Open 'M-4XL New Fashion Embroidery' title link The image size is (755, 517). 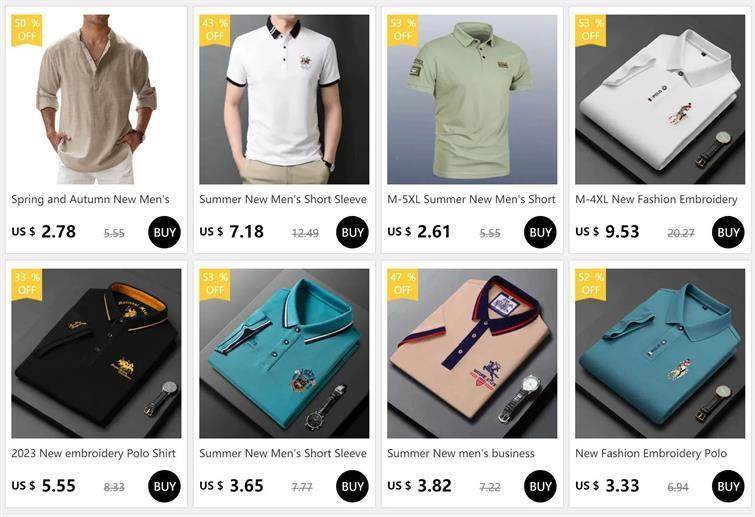click(656, 199)
